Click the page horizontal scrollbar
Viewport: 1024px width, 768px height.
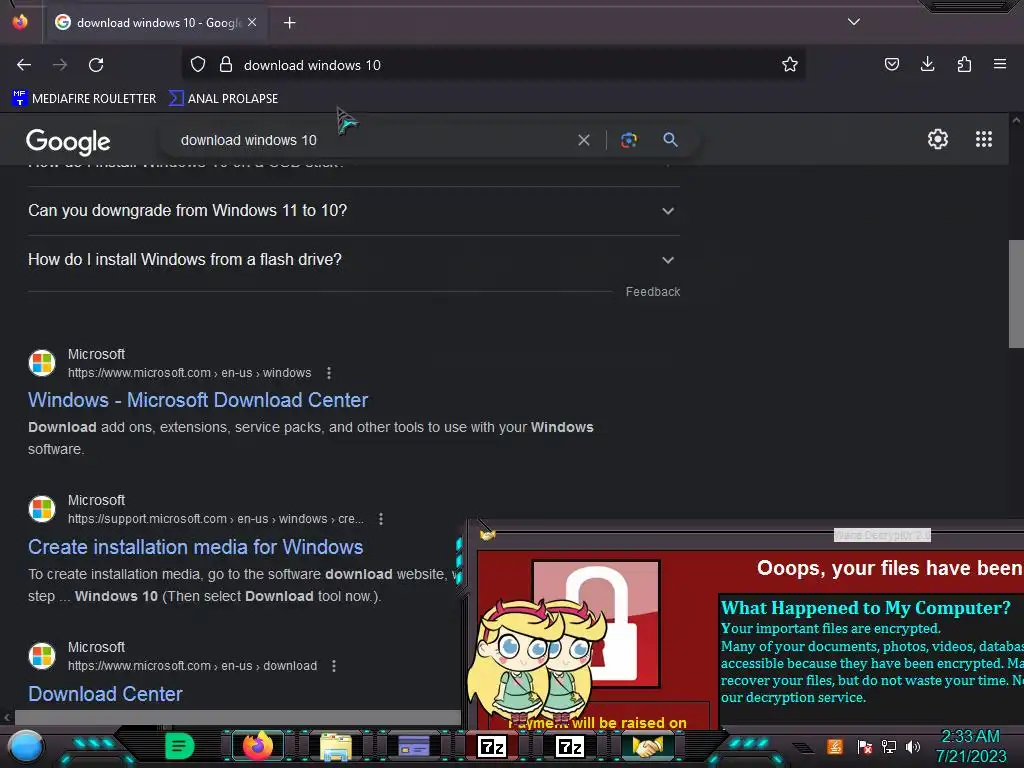coord(237,717)
